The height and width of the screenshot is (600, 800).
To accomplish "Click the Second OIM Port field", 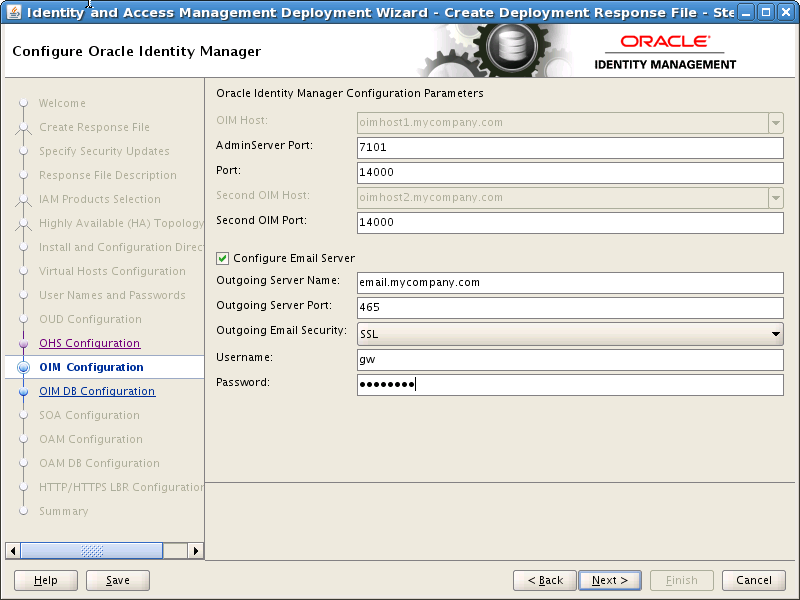I will (570, 223).
